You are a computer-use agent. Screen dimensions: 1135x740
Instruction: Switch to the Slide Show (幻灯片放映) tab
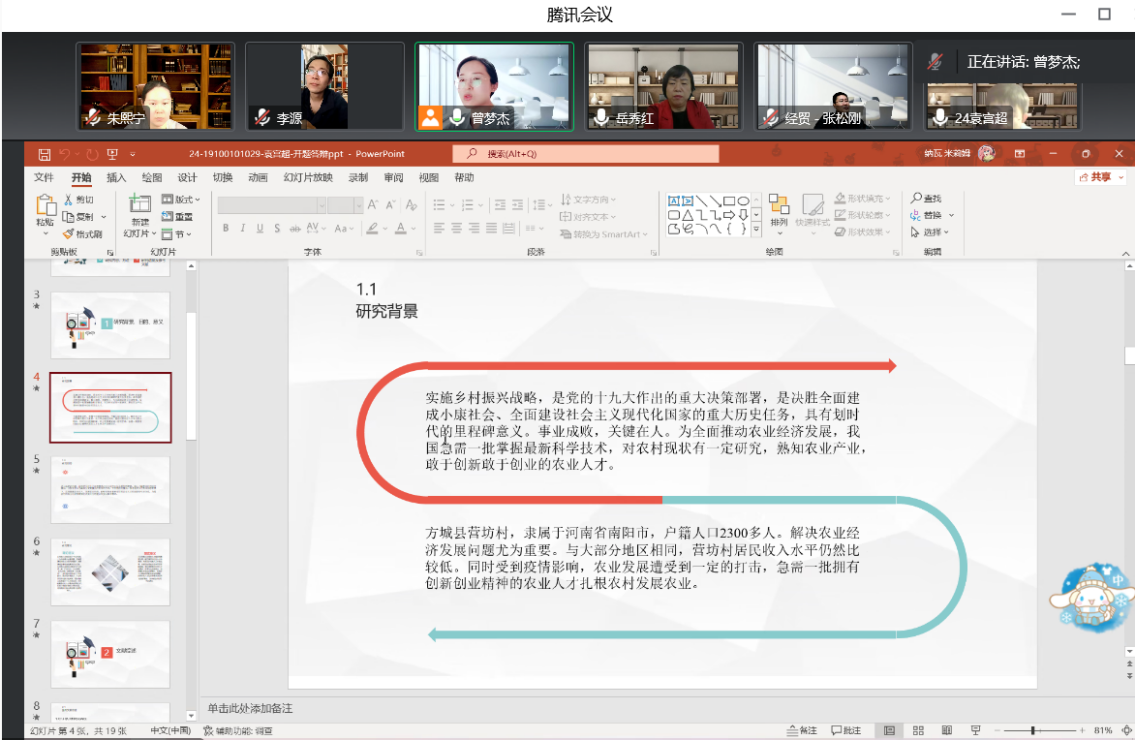[x=307, y=178]
